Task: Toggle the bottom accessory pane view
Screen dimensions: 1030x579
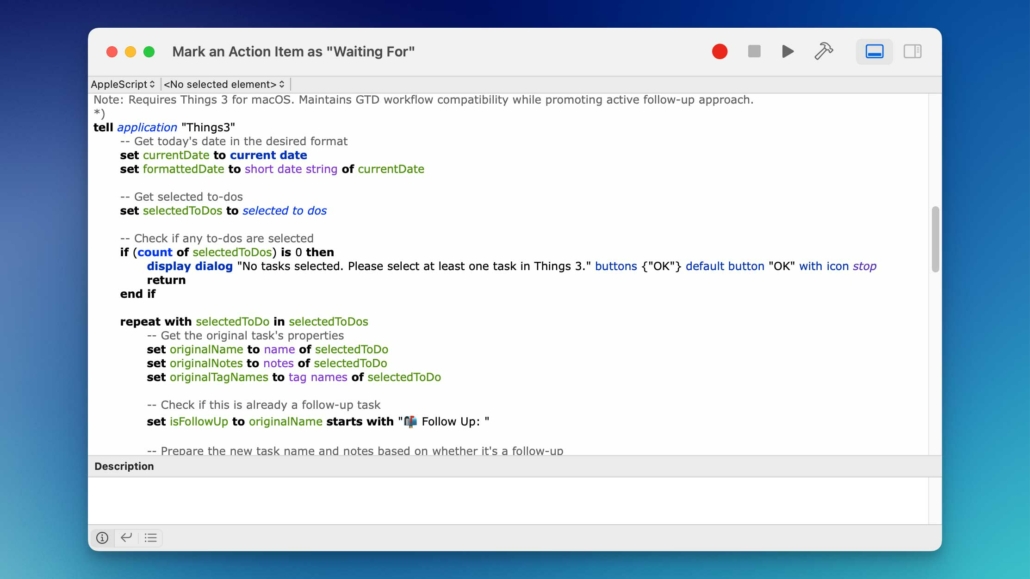Action: [874, 52]
